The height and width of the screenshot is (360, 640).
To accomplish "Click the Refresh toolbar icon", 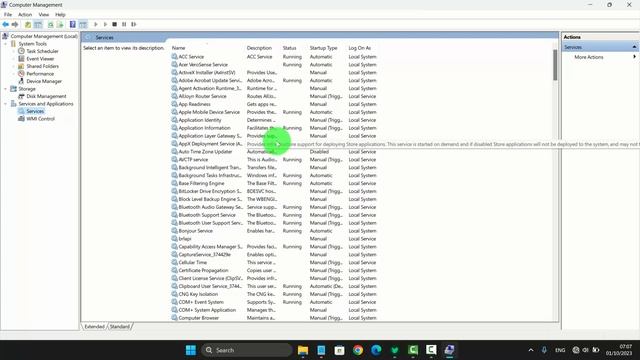I will click(51, 24).
